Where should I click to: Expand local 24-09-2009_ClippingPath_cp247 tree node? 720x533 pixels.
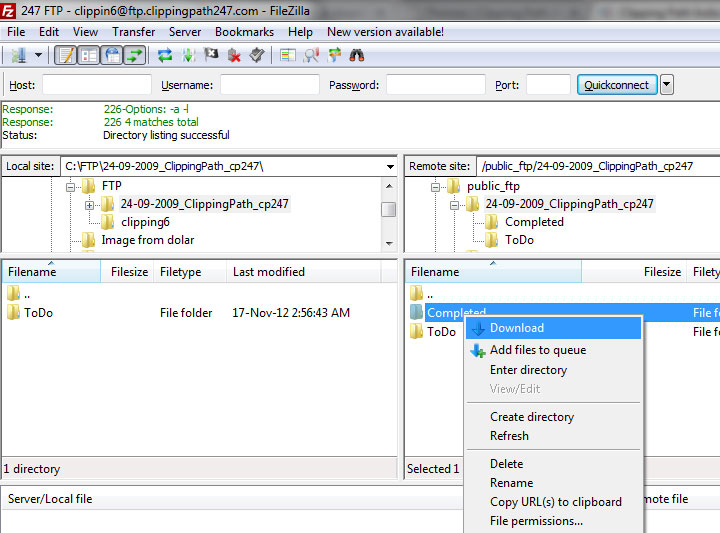pos(90,205)
